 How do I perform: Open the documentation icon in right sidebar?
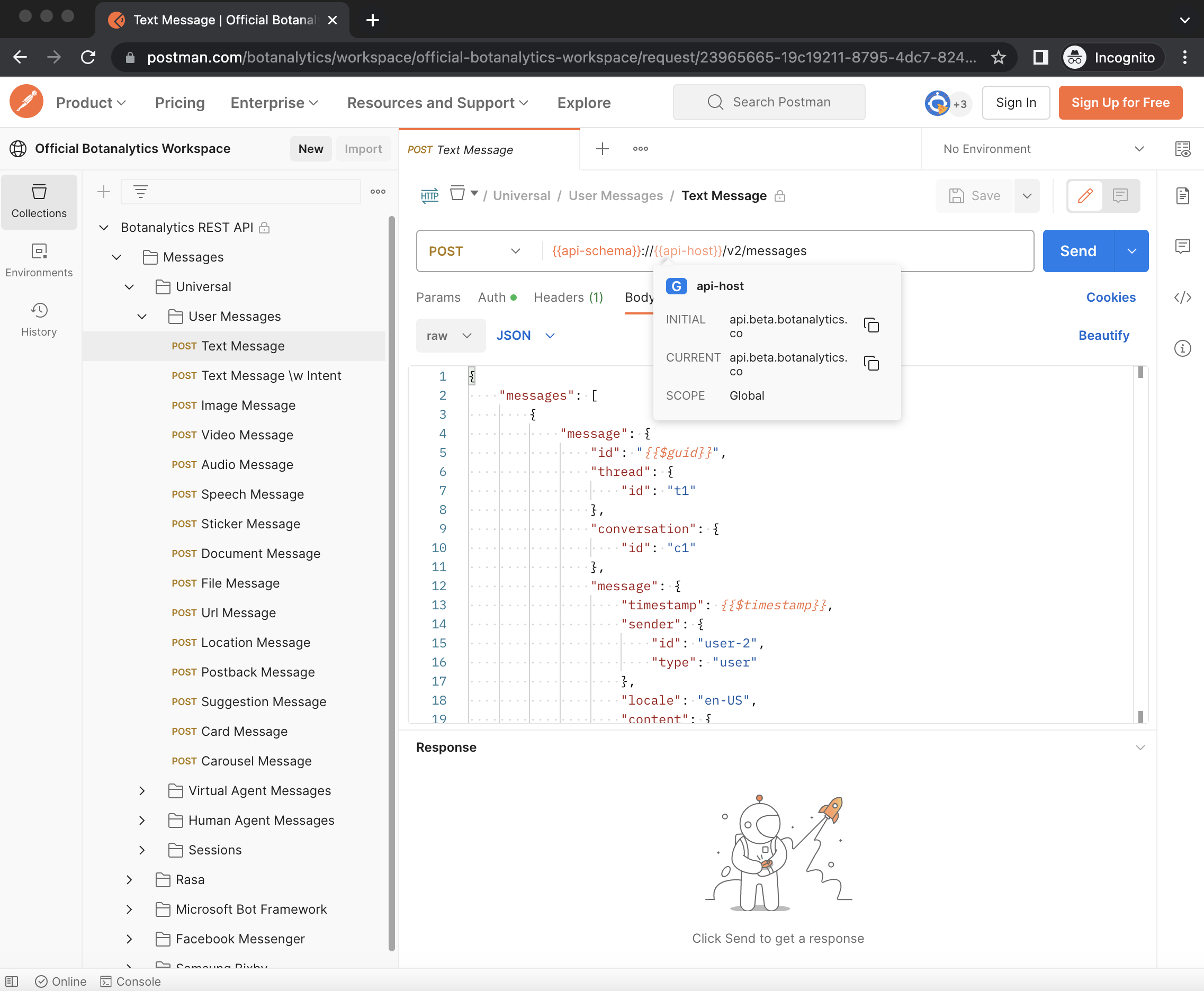(x=1182, y=196)
